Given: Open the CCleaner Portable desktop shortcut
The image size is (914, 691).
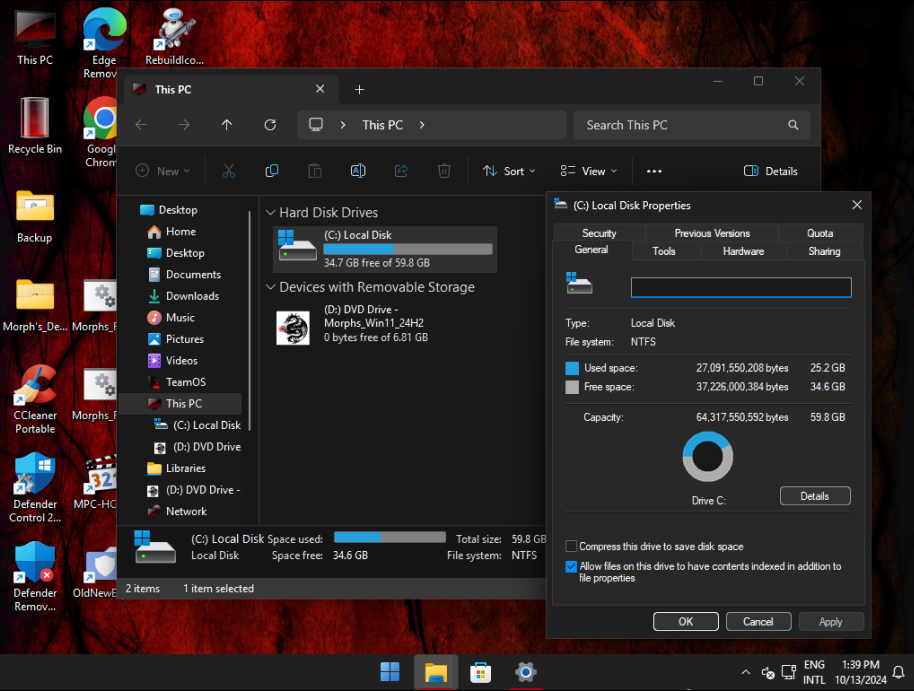Looking at the screenshot, I should [35, 399].
